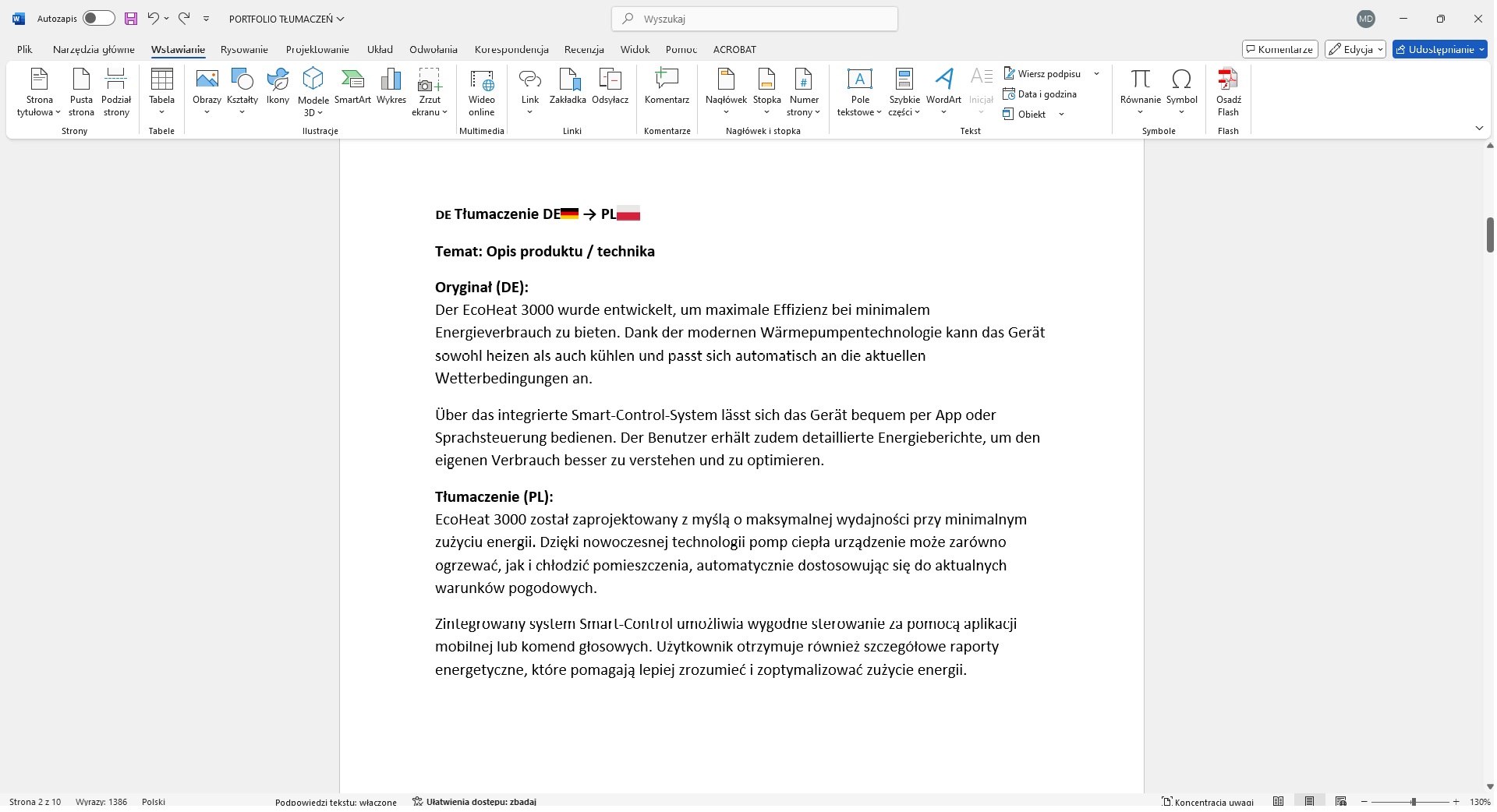Select the Ikony icons tool
Screen dimensions: 1497x812
278,86
